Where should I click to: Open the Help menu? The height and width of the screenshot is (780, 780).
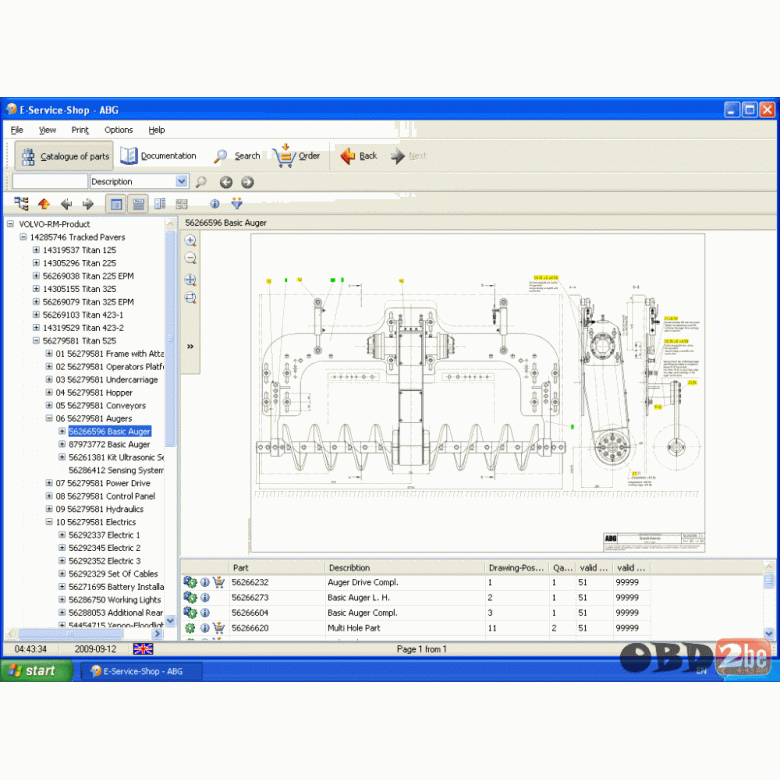[x=156, y=130]
